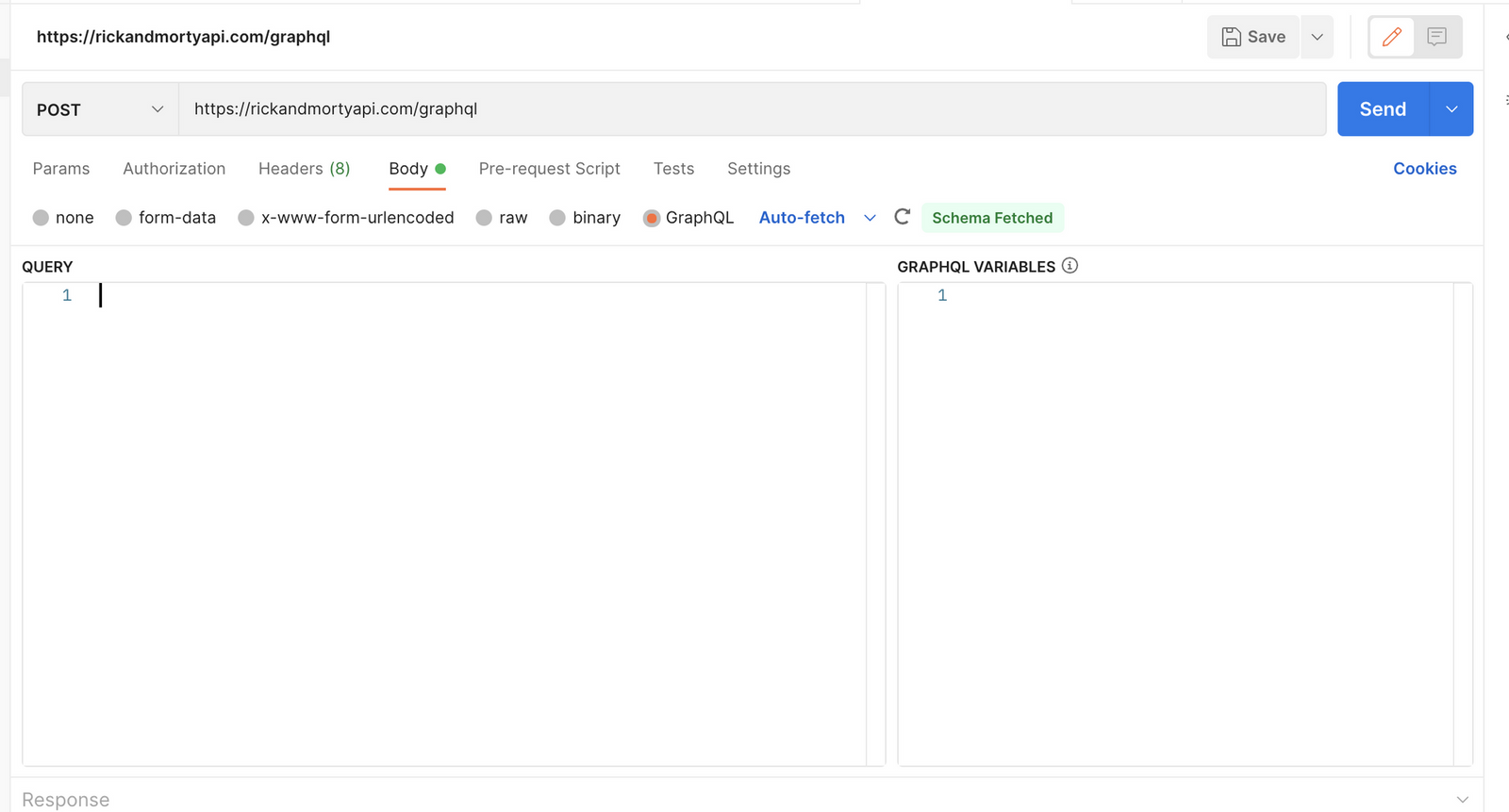
Task: Select the form-data radio button
Action: tap(124, 218)
